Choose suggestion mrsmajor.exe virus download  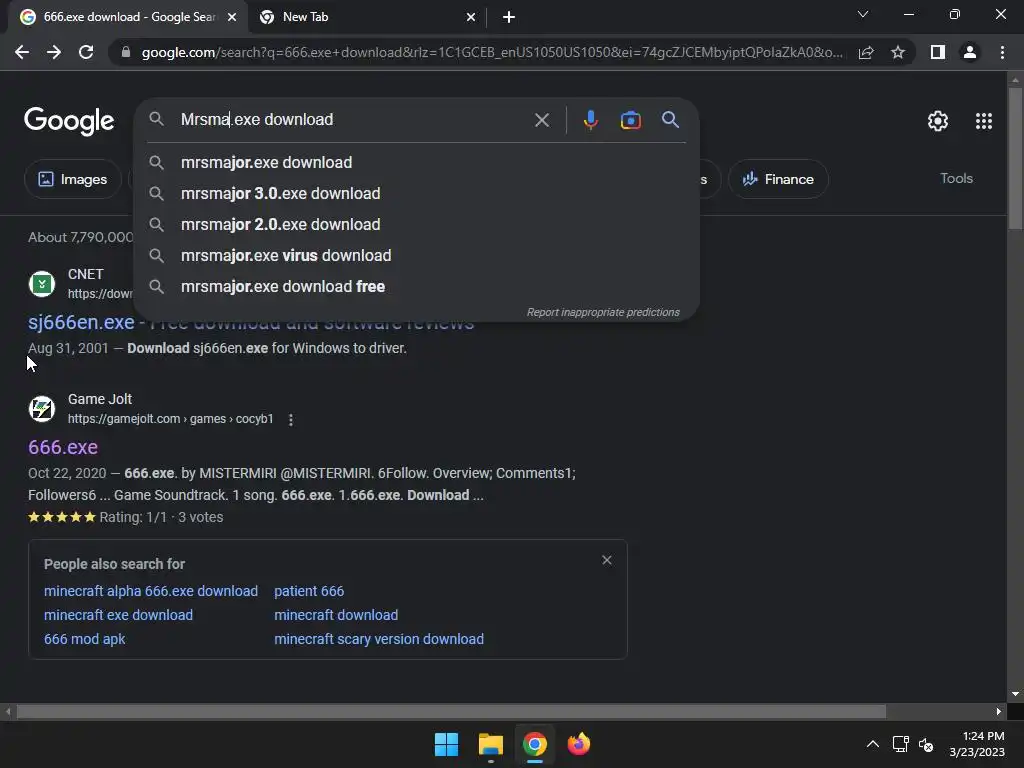[x=416, y=255]
